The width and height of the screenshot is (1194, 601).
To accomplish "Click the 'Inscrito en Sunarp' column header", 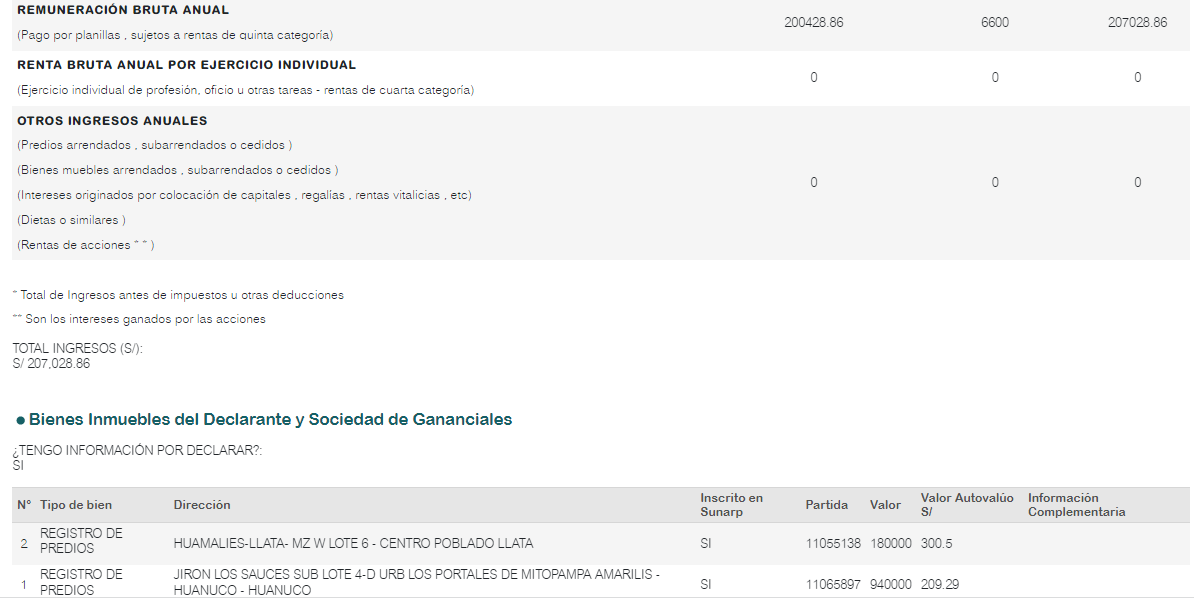I will coord(732,505).
